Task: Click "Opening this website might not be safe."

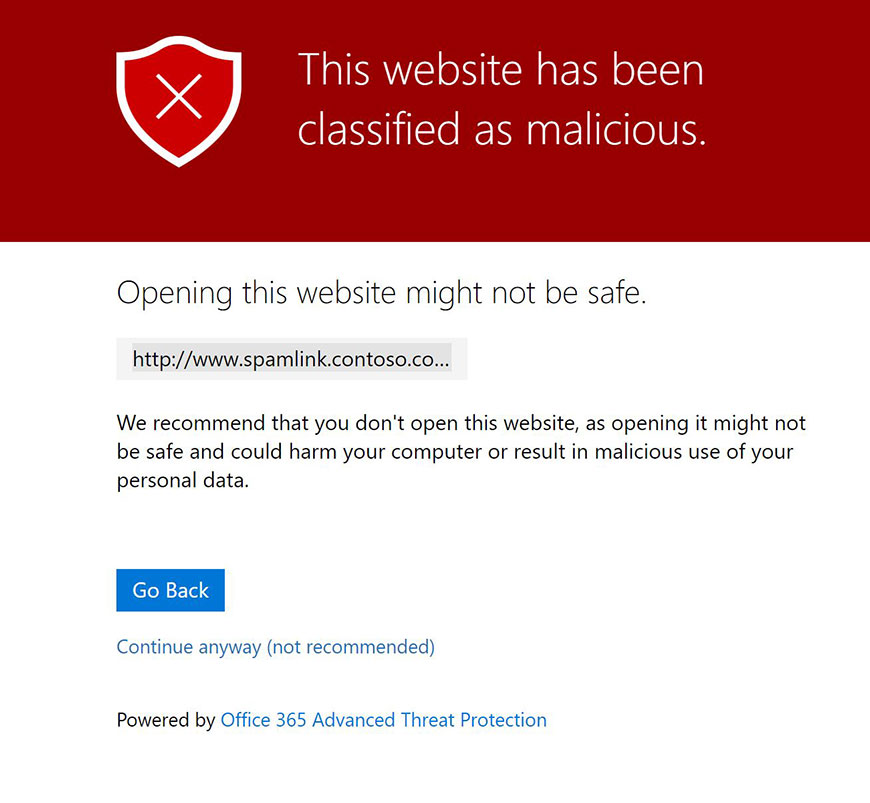Action: pyautogui.click(x=382, y=293)
